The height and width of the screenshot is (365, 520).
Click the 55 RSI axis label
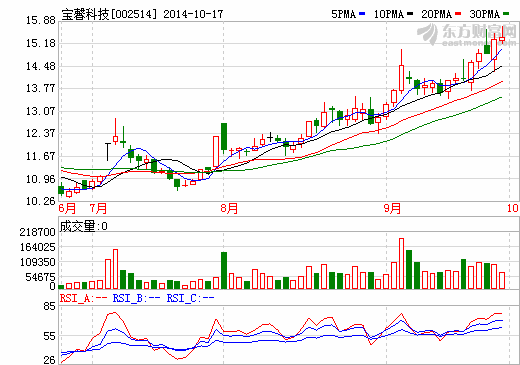pyautogui.click(x=49, y=337)
